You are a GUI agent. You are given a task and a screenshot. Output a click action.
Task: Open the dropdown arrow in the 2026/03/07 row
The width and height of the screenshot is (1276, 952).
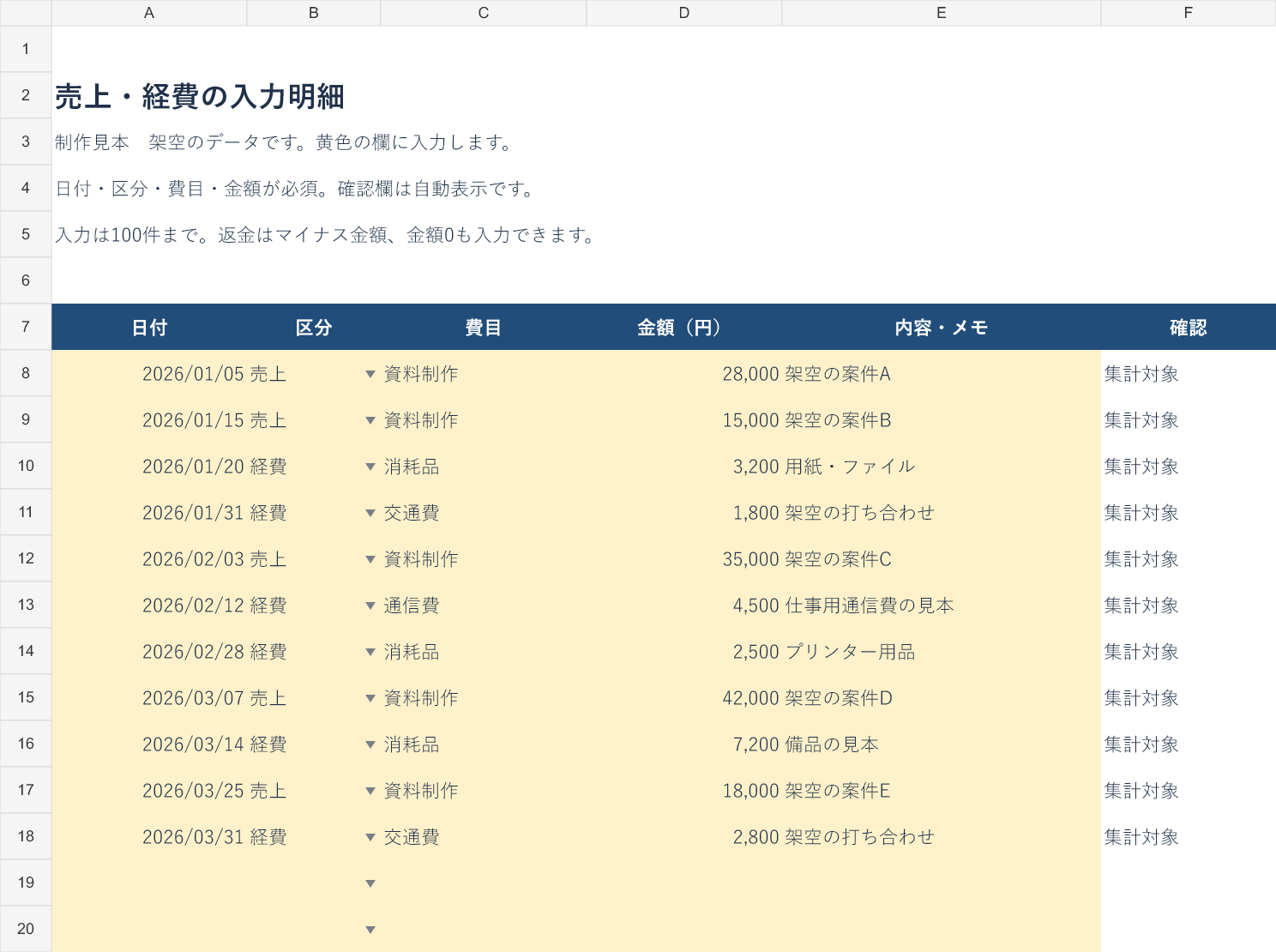point(370,698)
